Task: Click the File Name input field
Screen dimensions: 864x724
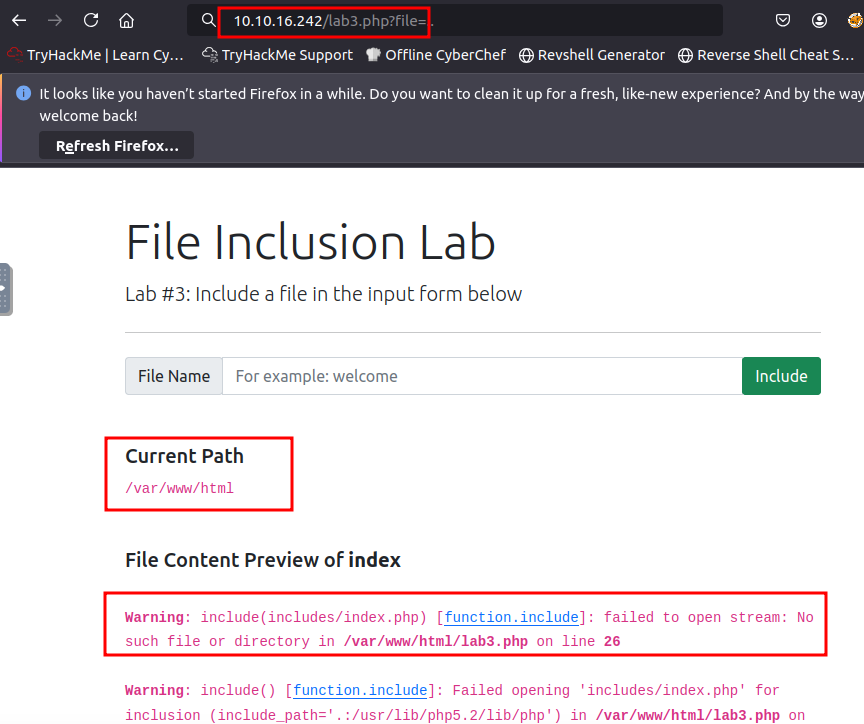Action: [x=480, y=376]
